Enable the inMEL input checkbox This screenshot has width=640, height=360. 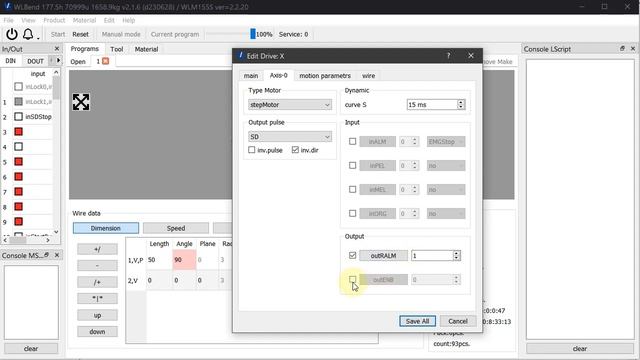coord(352,189)
